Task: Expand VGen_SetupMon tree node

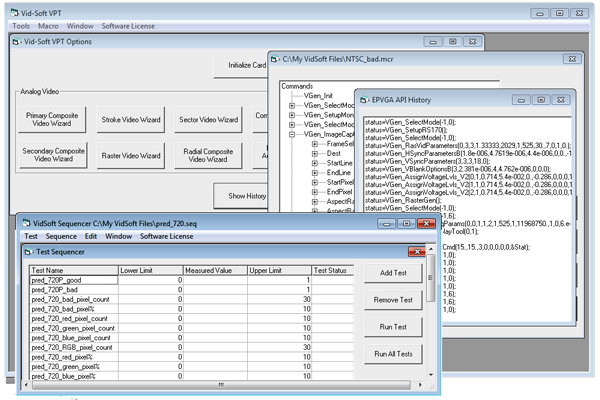Action: (x=292, y=115)
